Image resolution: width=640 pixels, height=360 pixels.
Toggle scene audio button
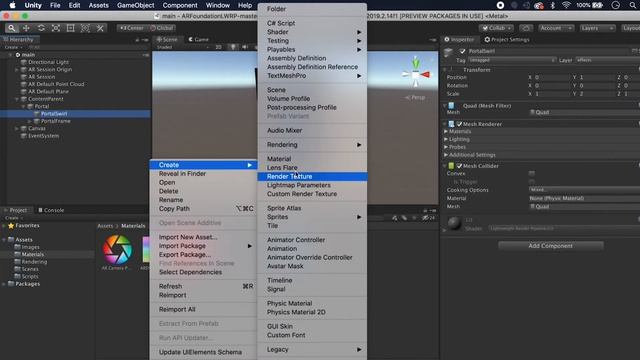click(244, 47)
